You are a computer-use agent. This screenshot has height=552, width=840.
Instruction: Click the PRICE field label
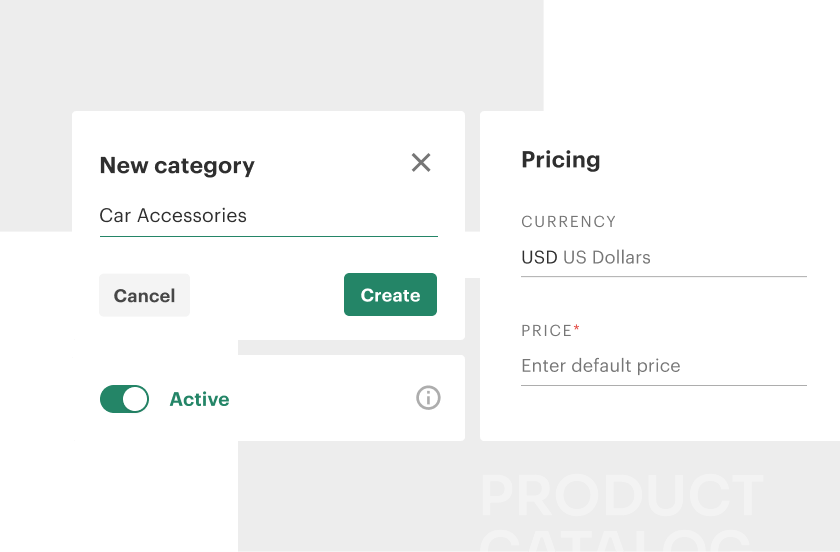pos(547,331)
